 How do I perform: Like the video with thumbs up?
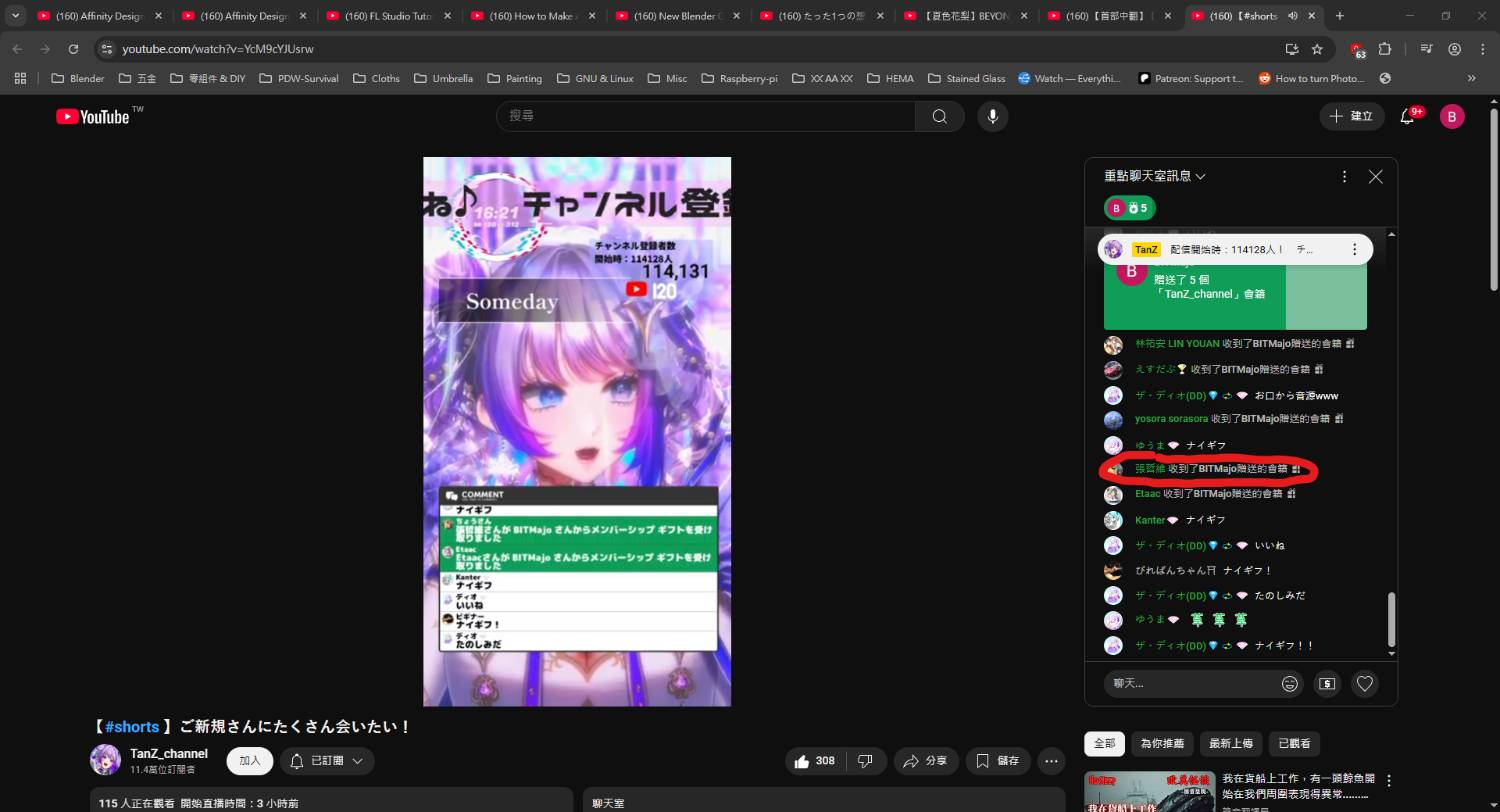815,761
